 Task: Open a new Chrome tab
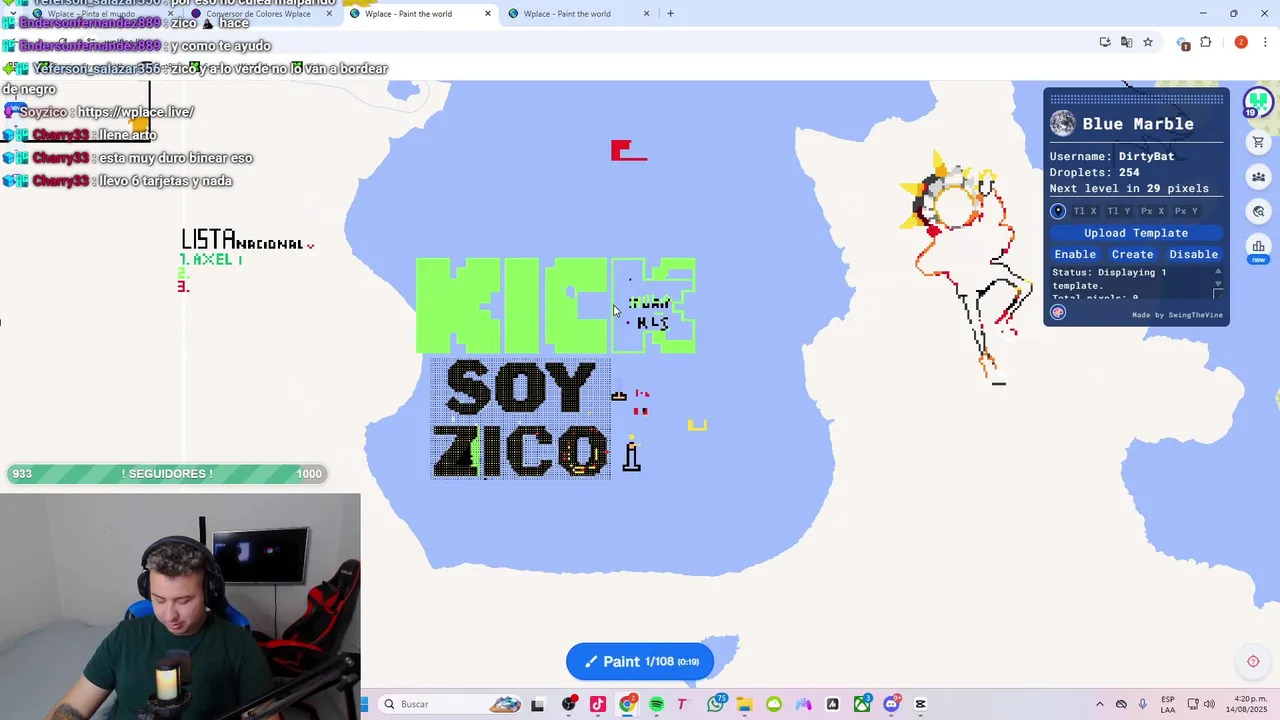pos(670,14)
